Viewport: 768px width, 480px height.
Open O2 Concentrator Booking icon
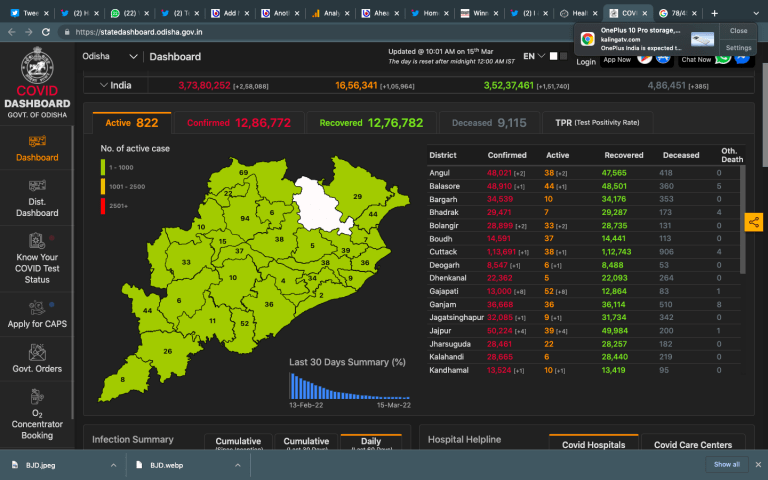pos(37,396)
